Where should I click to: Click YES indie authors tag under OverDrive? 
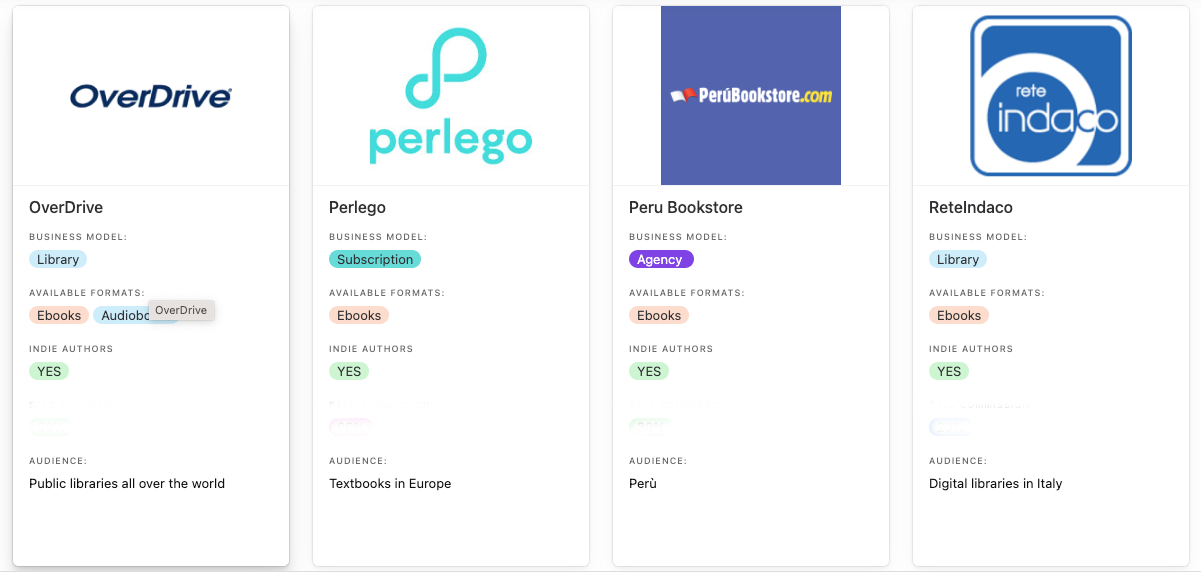click(49, 371)
